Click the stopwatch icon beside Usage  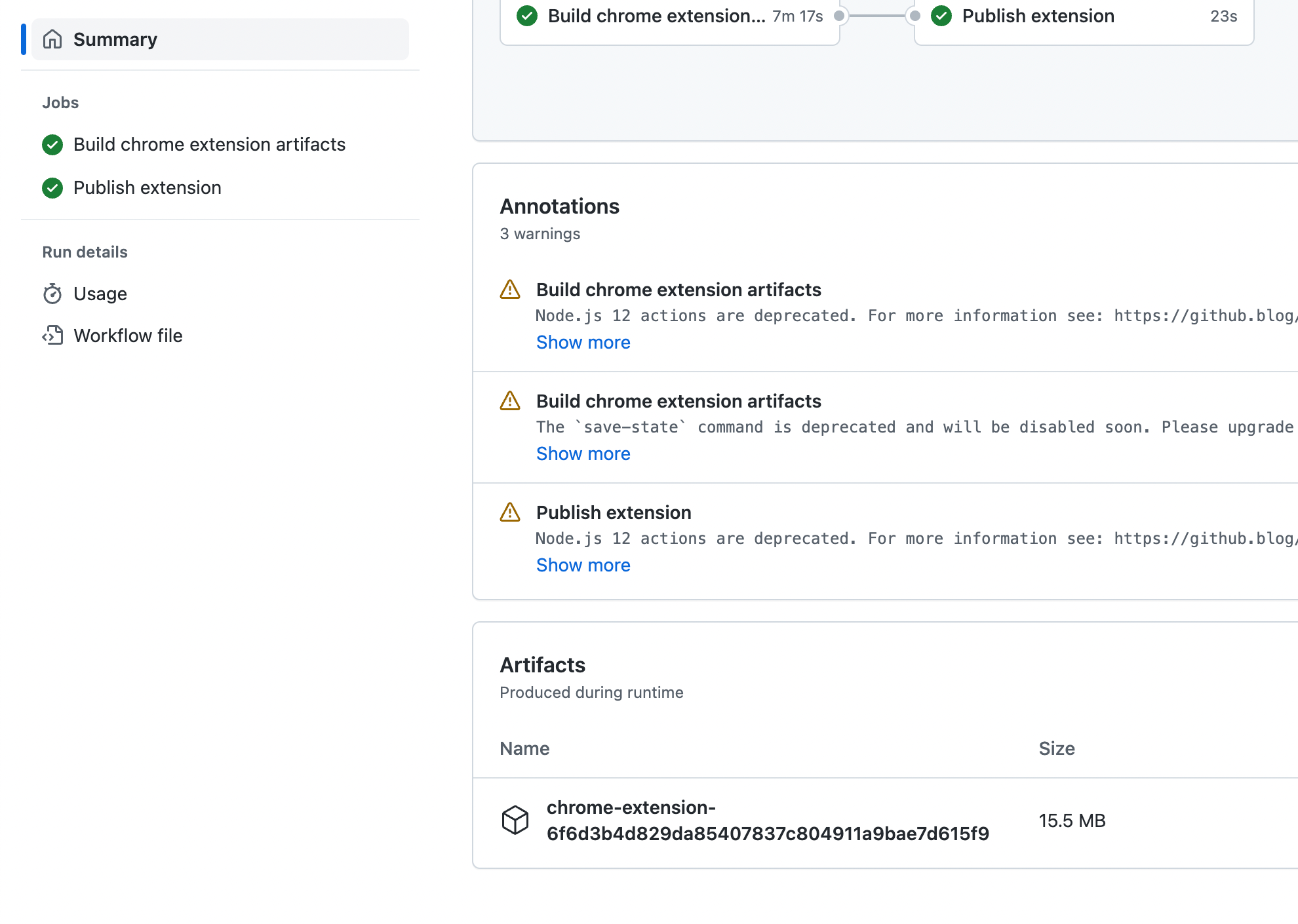[x=52, y=294]
